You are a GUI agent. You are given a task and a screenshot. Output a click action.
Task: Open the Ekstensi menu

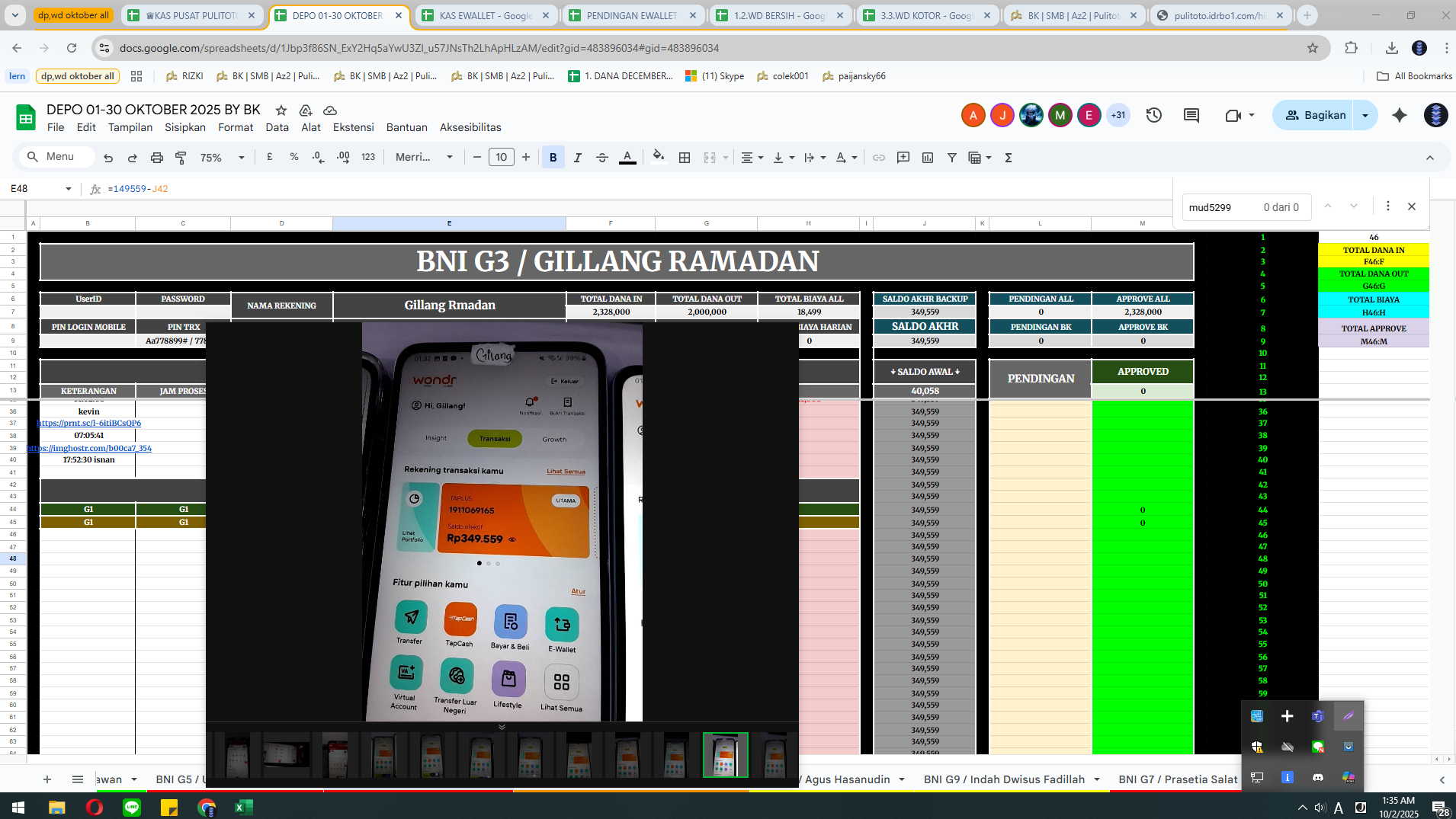[x=354, y=127]
